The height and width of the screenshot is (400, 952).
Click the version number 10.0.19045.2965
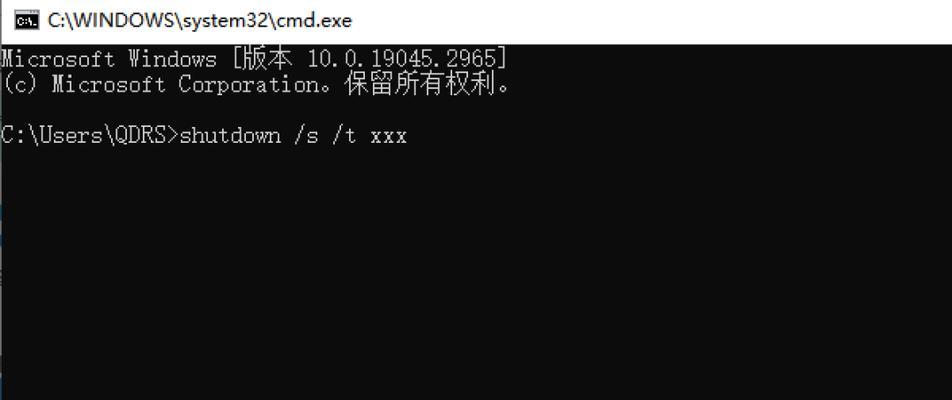(x=402, y=59)
